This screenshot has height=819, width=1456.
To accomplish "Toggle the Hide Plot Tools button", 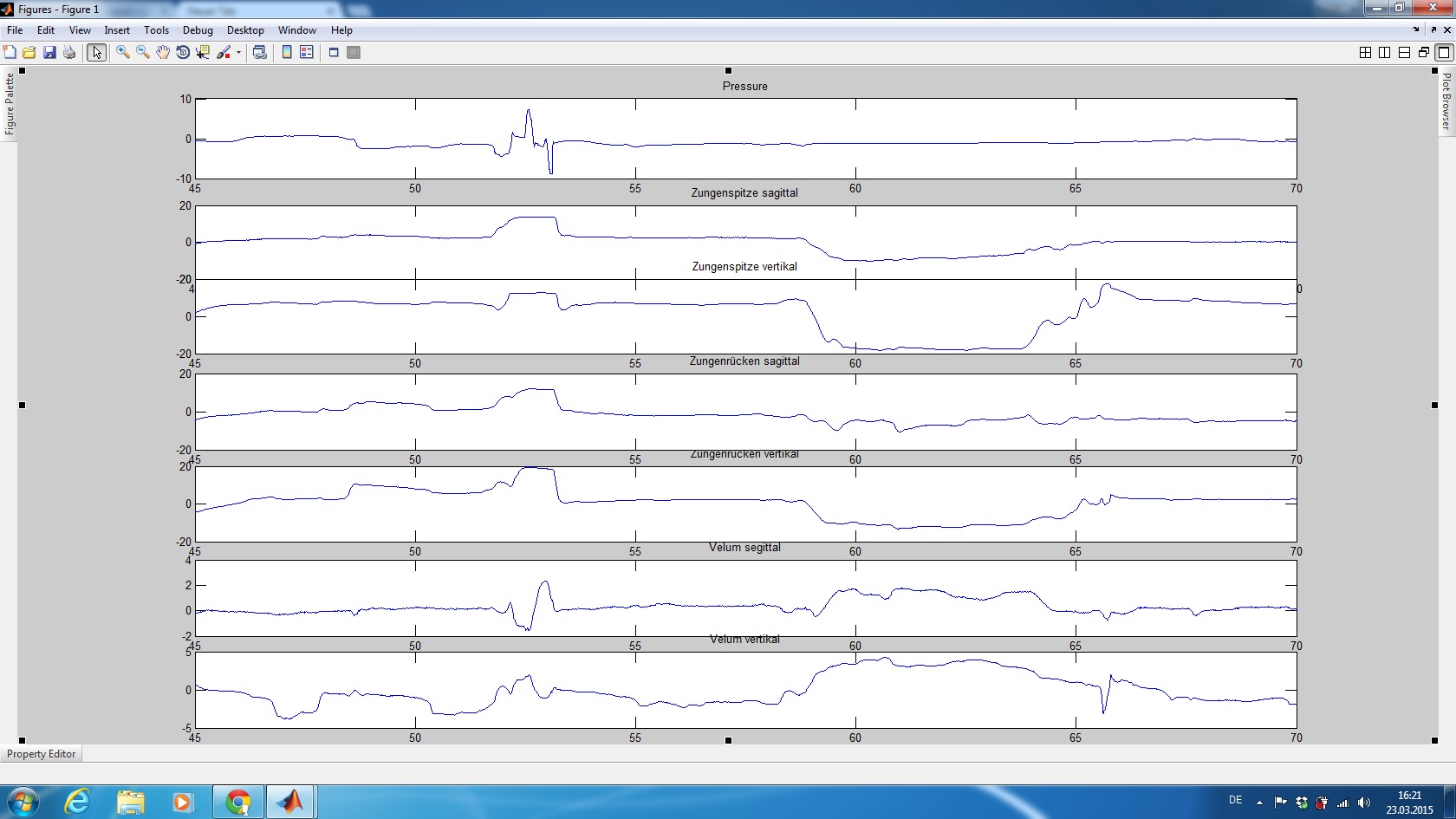I will (x=334, y=53).
